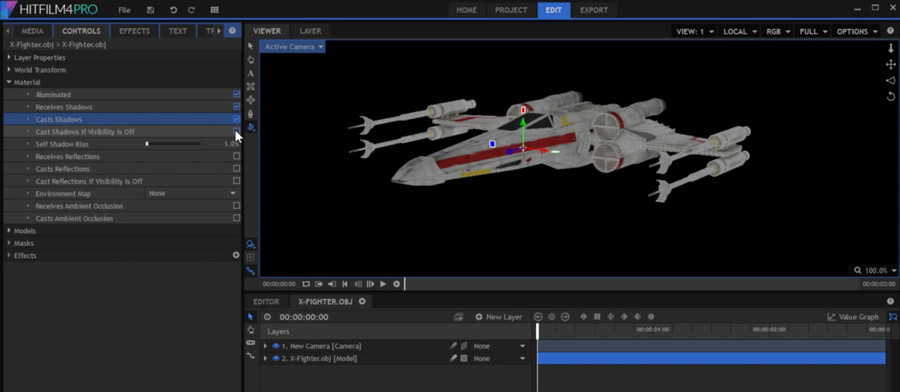
Task: Jump to start of timeline
Action: pos(345,284)
